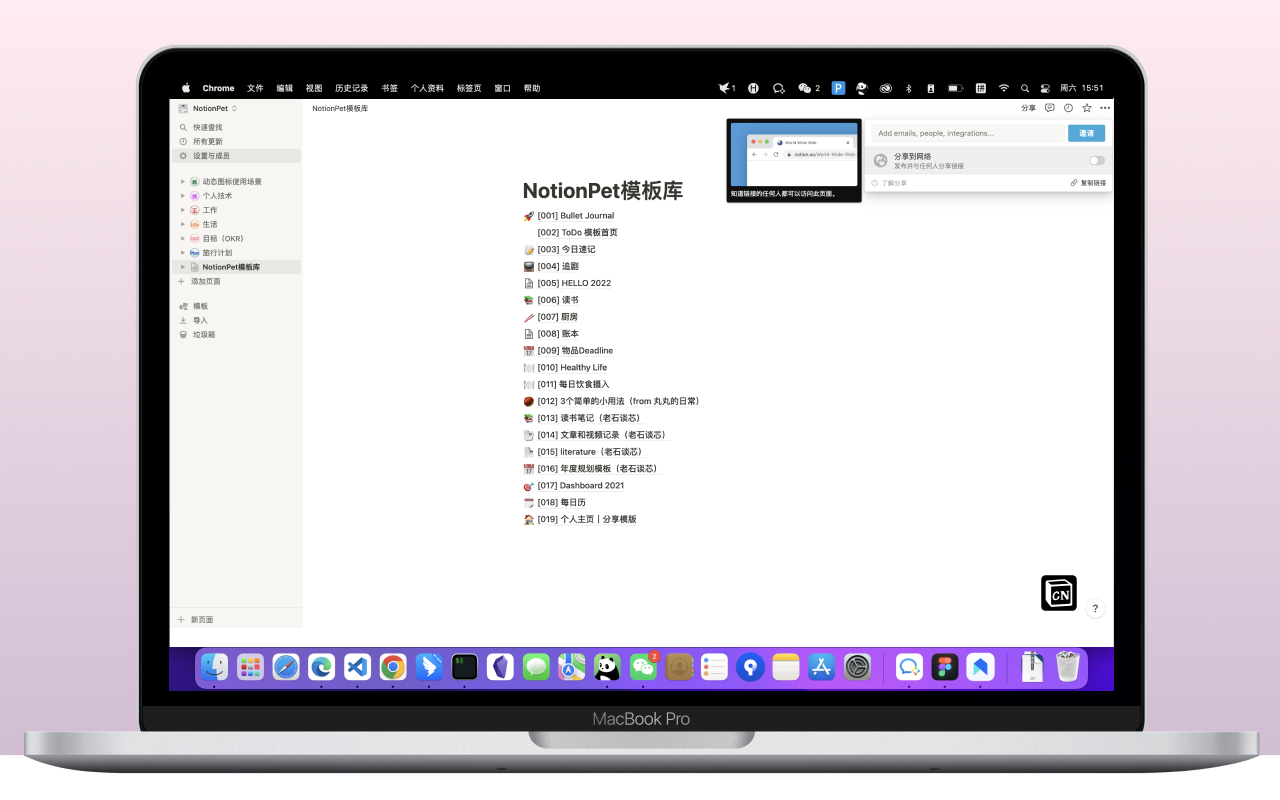Star this page as favorite
This screenshot has height=800, width=1280.
coord(1087,108)
